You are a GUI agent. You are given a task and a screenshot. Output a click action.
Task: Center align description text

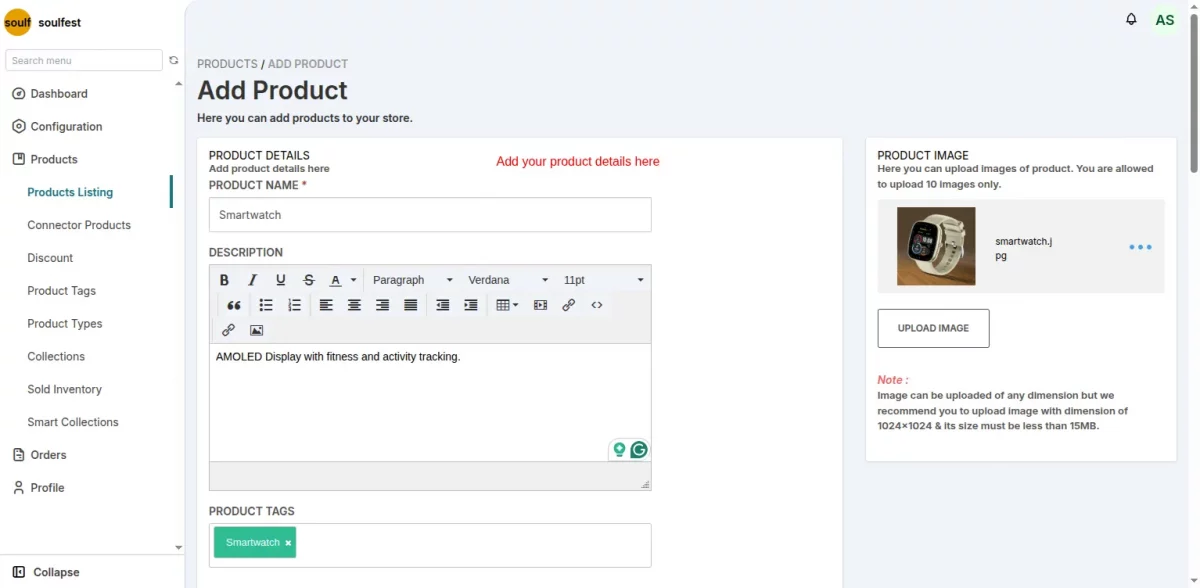(x=354, y=305)
